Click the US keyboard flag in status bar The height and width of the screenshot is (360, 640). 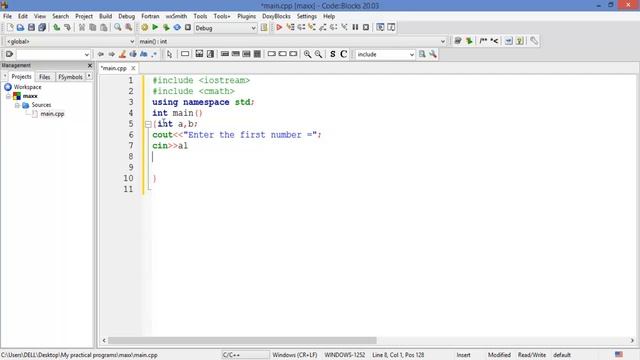pos(619,354)
